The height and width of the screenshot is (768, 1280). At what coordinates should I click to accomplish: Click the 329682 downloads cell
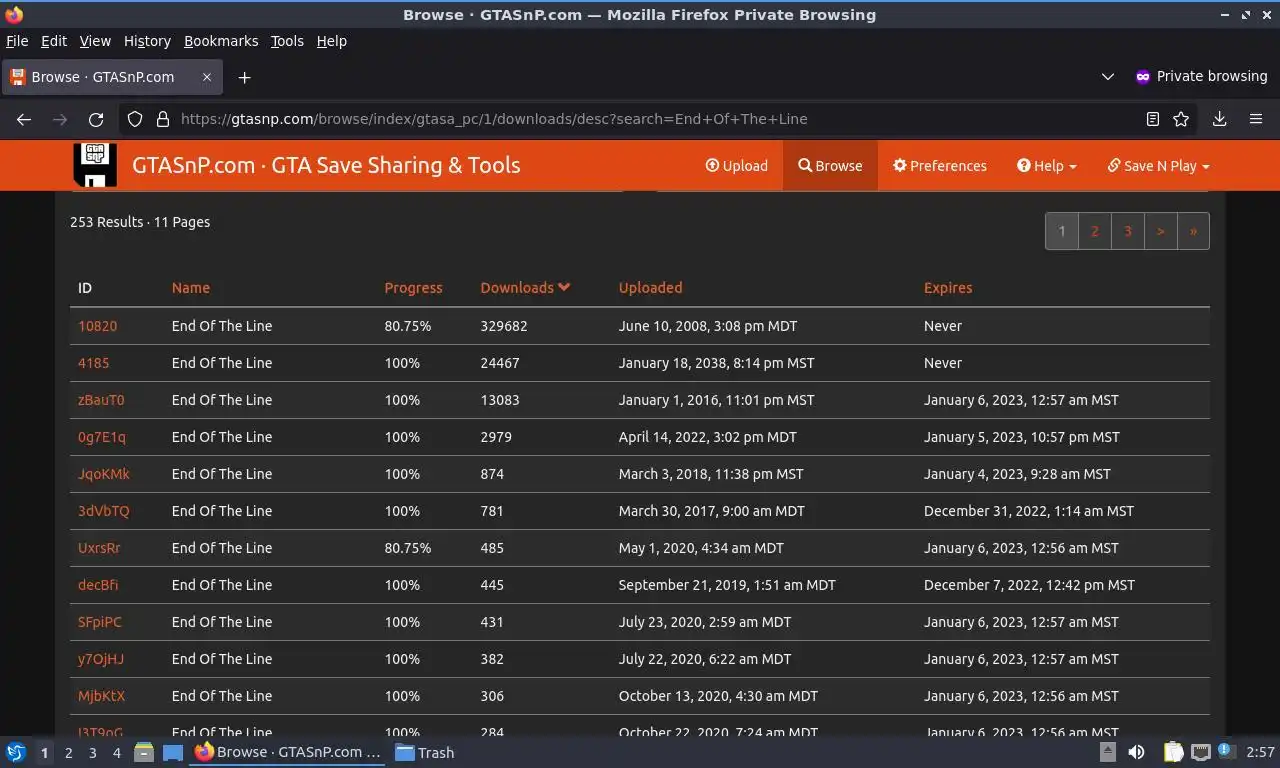pyautogui.click(x=504, y=326)
